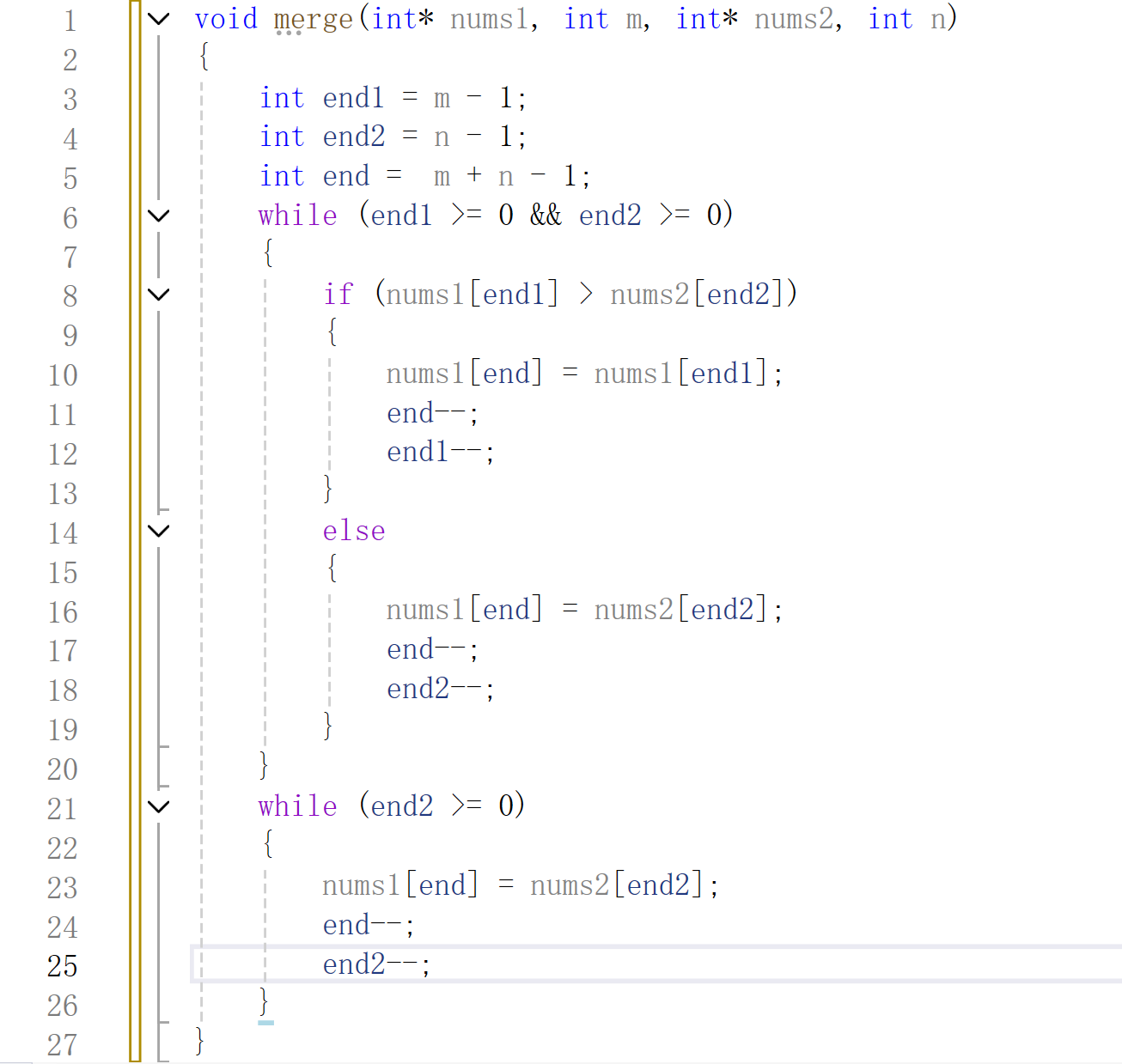Click the statement 'end--;' on line 17
1122x1064 pixels.
click(x=433, y=649)
